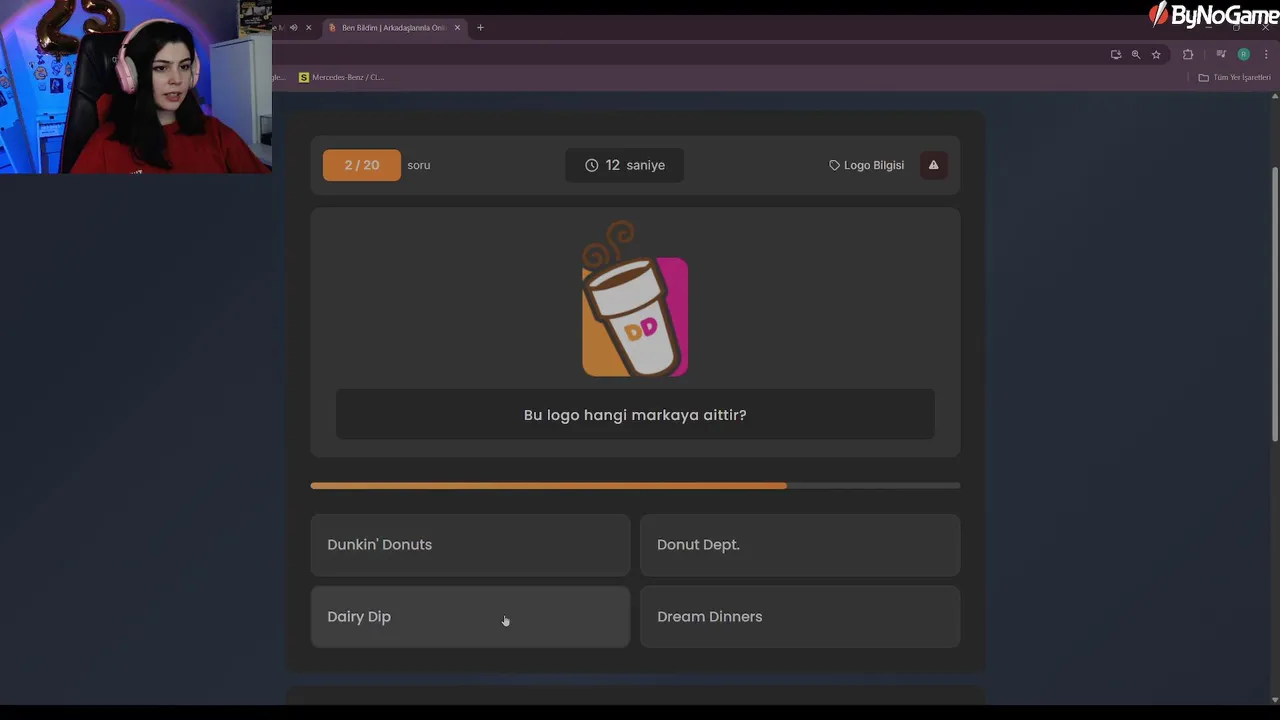Pick the Dream Dinners answer
This screenshot has height=720, width=1280.
pos(800,617)
